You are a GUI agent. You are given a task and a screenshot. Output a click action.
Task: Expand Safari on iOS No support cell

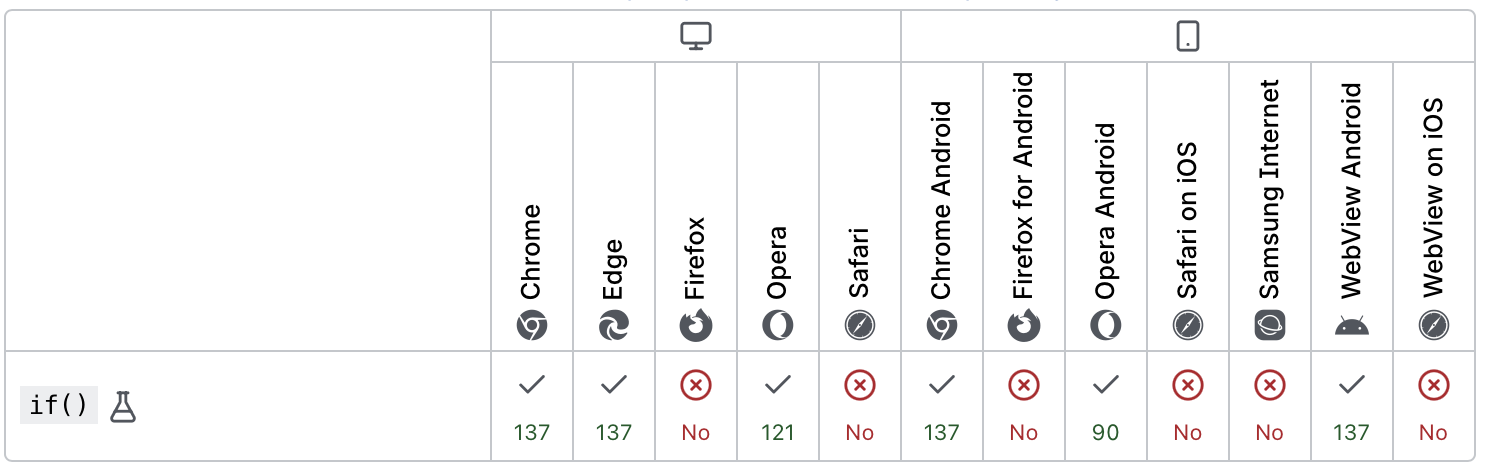1187,406
